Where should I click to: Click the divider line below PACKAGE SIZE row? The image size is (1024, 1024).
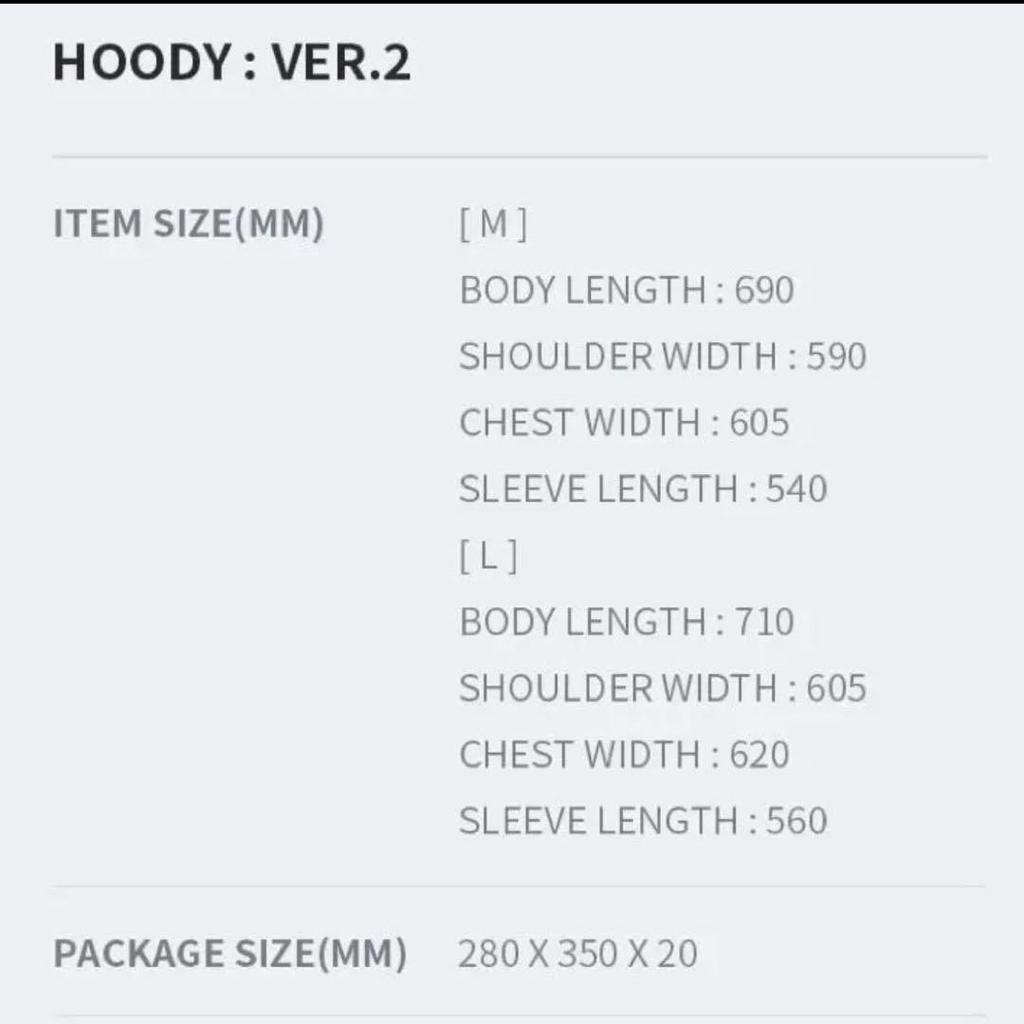point(520,1016)
